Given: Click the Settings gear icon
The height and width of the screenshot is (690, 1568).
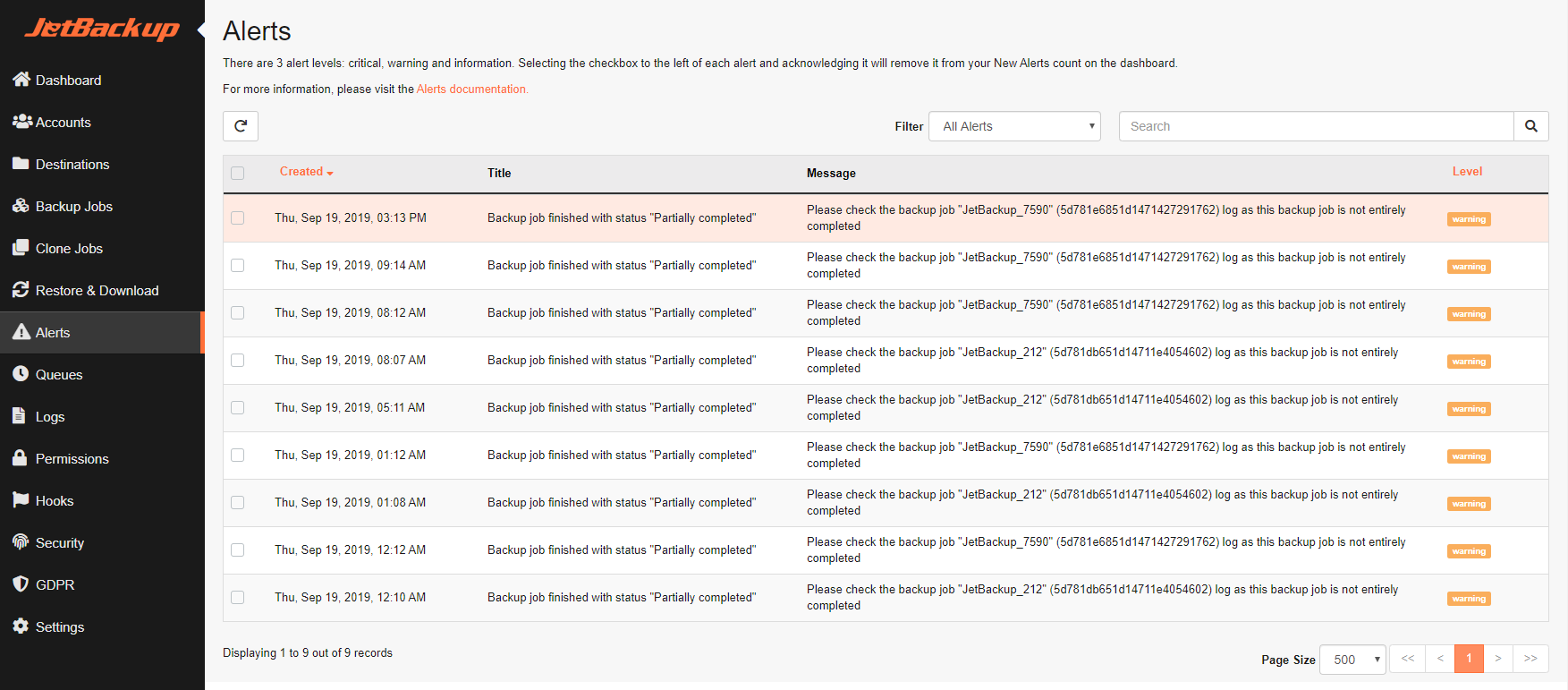Looking at the screenshot, I should [21, 626].
